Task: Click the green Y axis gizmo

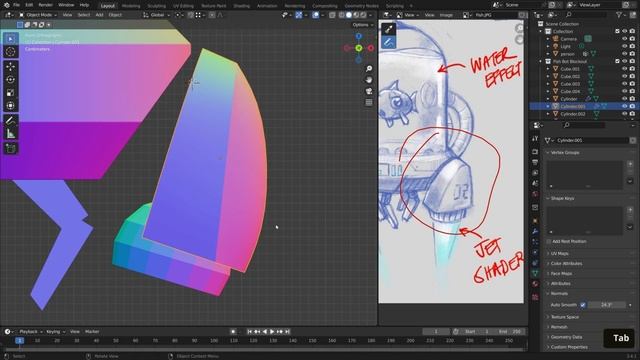Action: pos(358,48)
